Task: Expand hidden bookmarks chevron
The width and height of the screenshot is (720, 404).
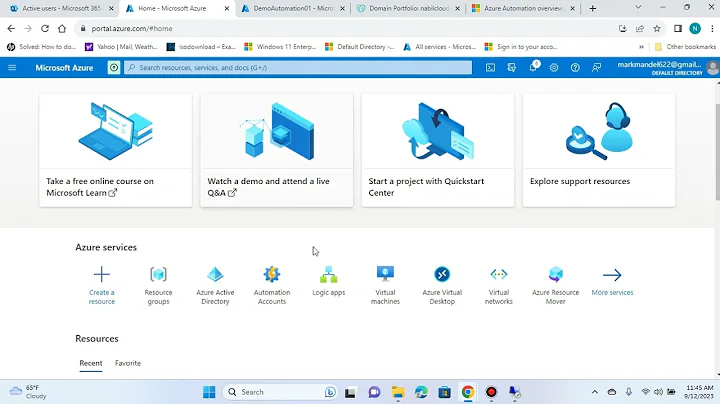Action: (641, 47)
